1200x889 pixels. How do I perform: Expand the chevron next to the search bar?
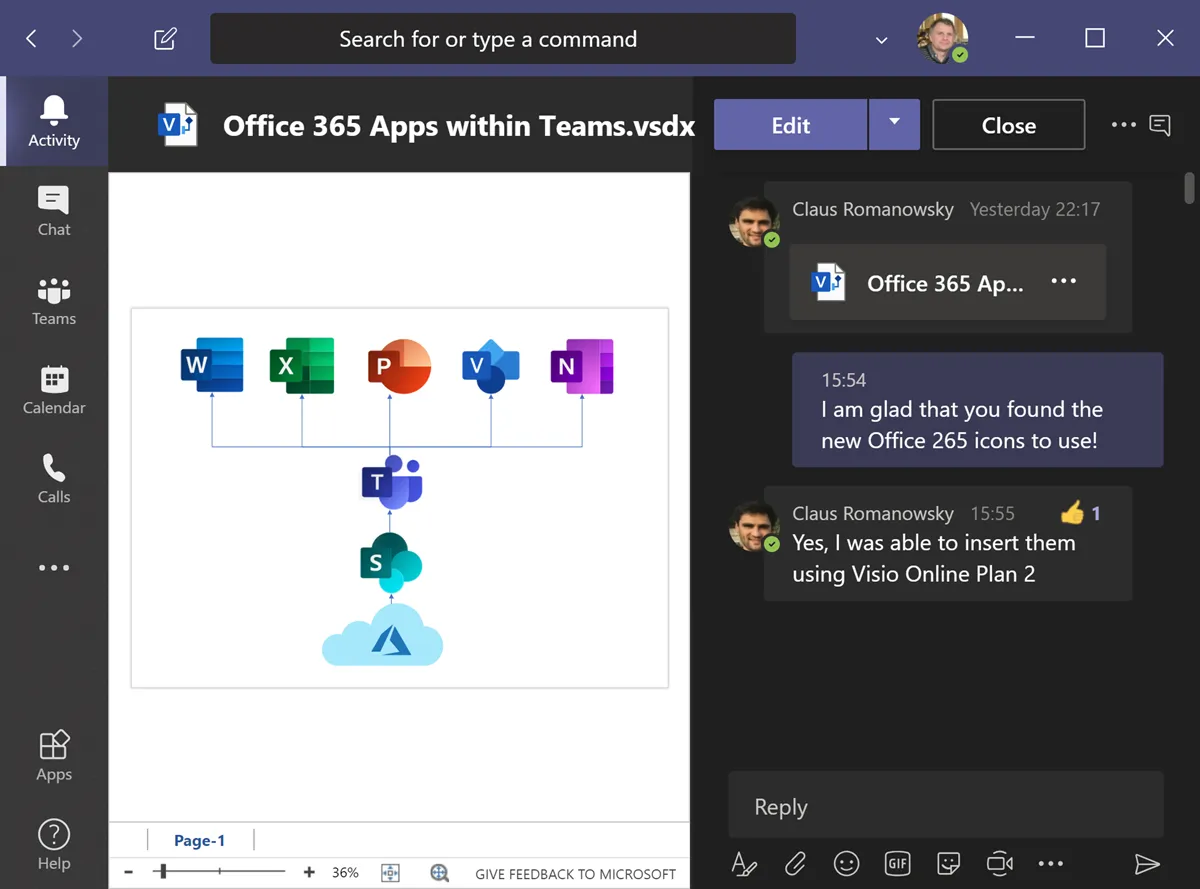pyautogui.click(x=880, y=40)
